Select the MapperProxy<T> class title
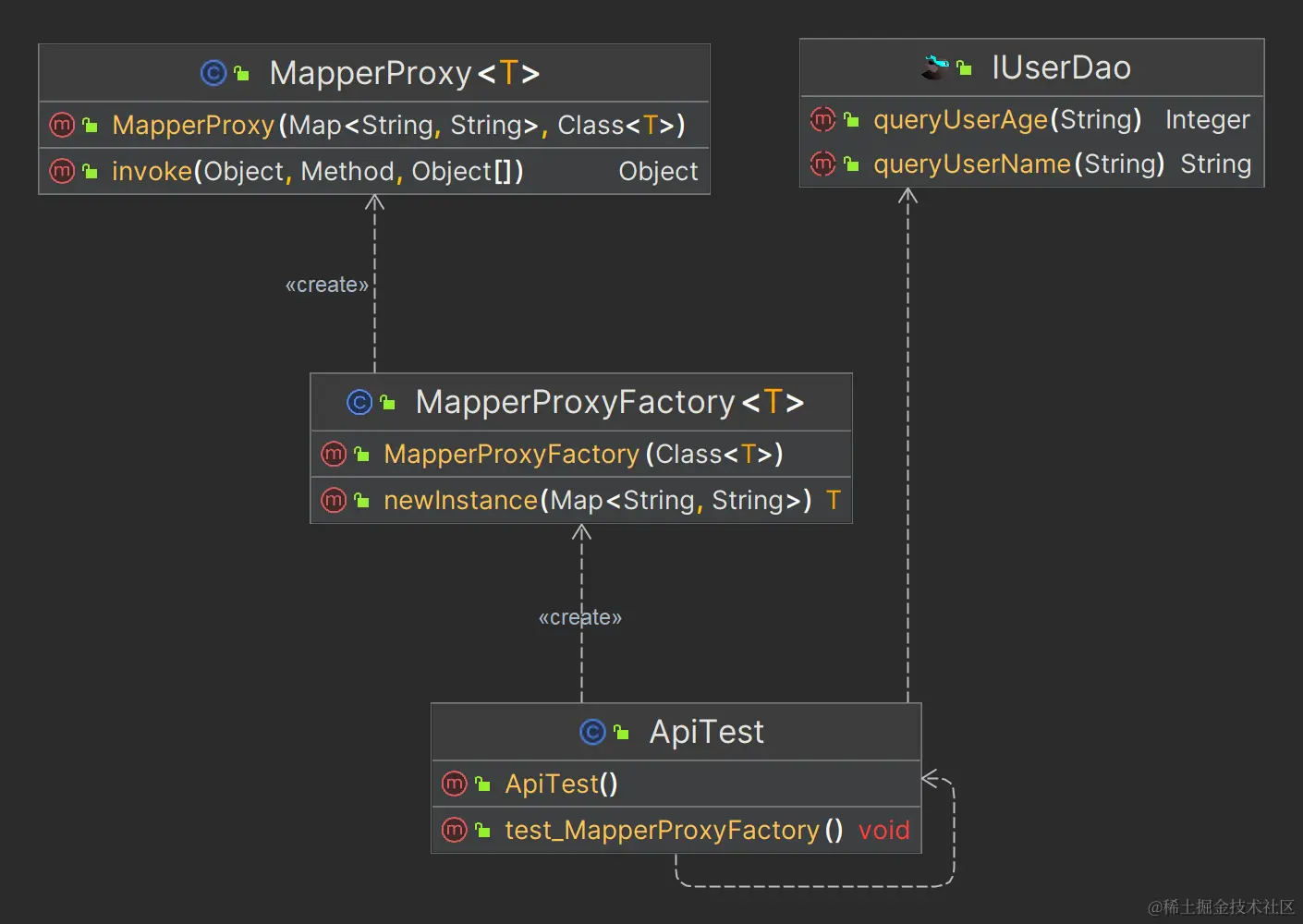The image size is (1303, 924). click(405, 73)
